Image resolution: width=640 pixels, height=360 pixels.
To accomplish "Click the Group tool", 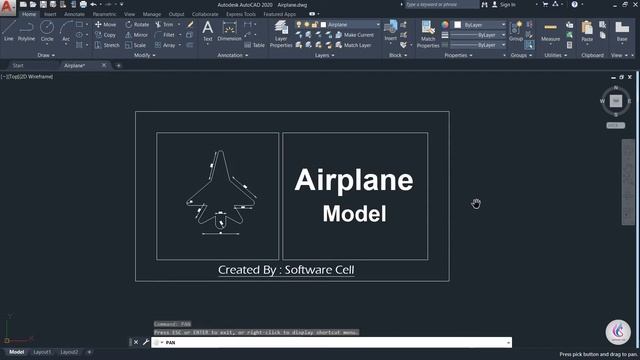I will pyautogui.click(x=516, y=31).
